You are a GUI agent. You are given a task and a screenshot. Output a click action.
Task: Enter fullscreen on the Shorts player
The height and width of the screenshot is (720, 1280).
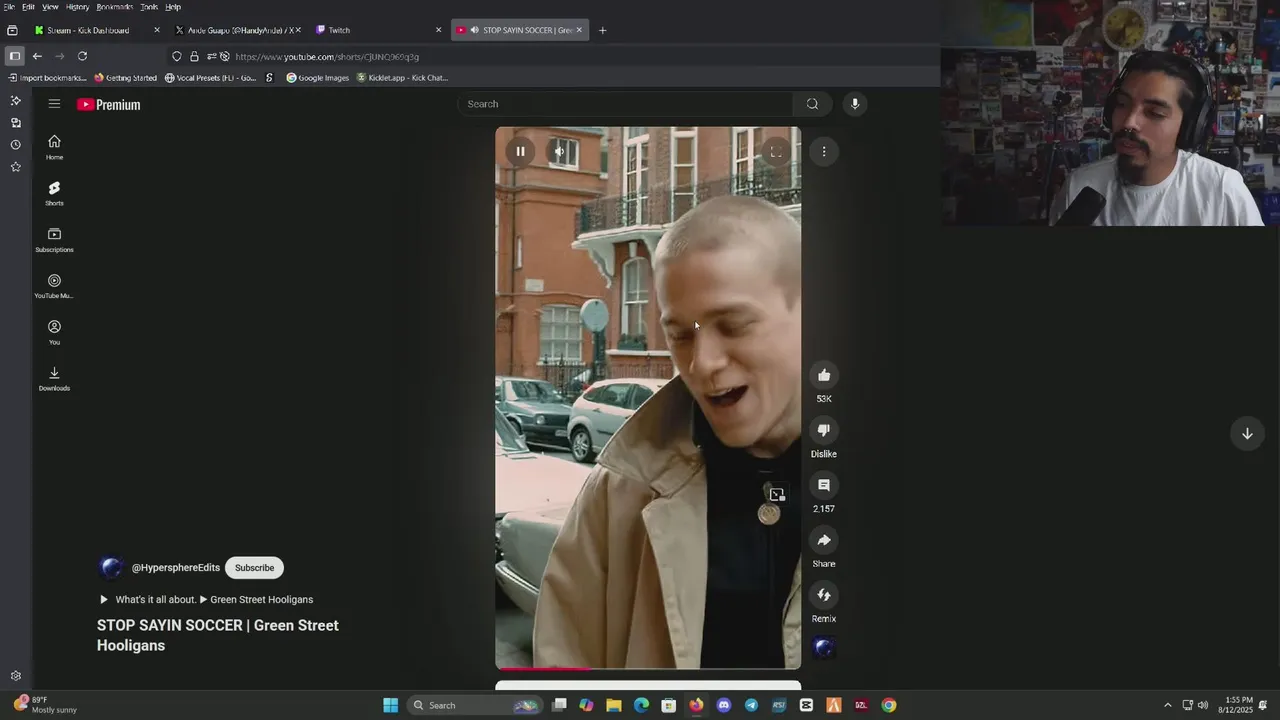(776, 152)
